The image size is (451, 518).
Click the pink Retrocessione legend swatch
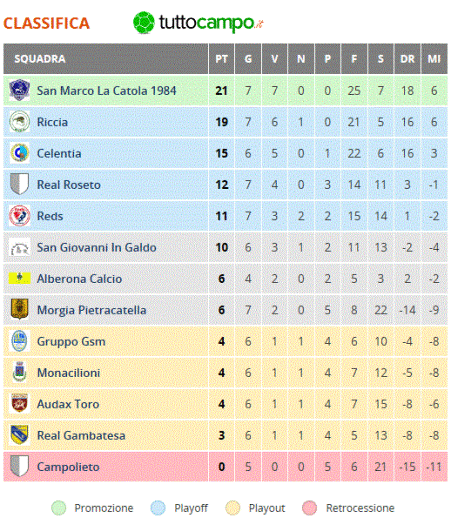click(309, 508)
